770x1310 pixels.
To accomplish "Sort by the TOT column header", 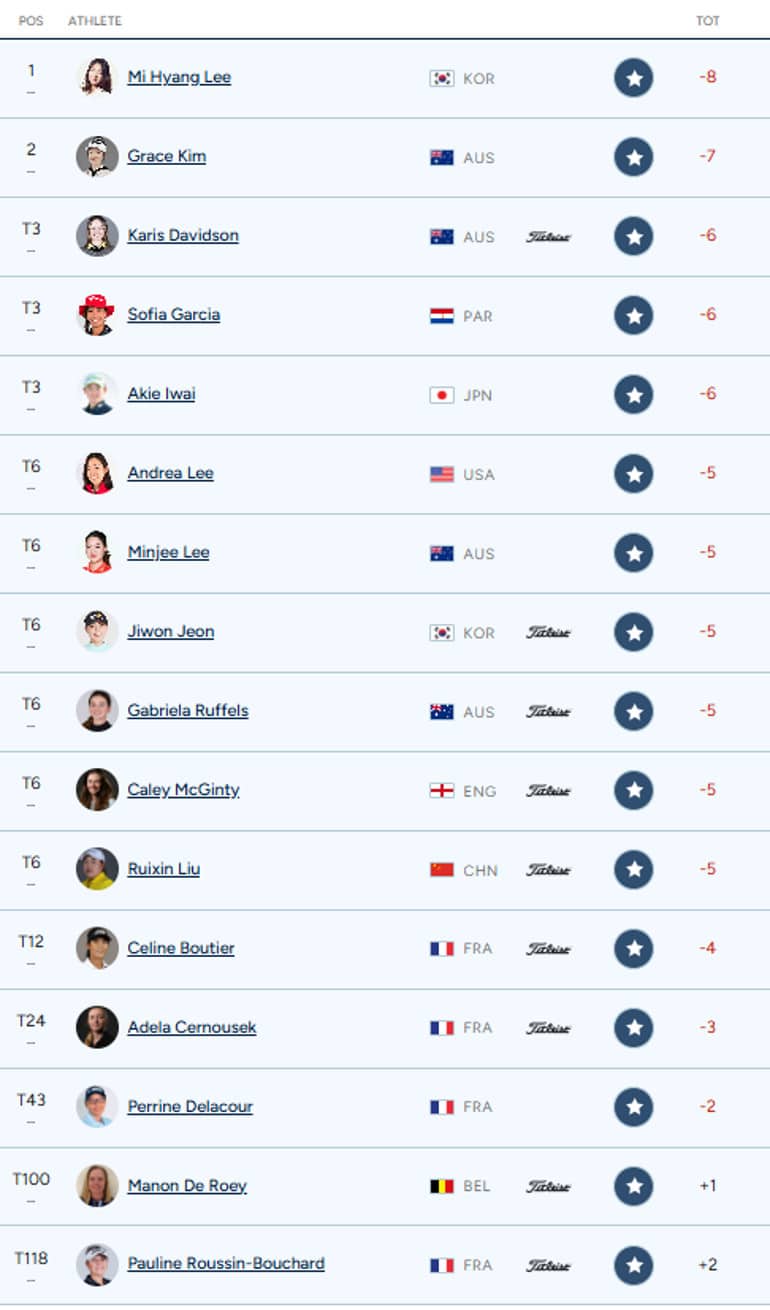I will point(708,21).
